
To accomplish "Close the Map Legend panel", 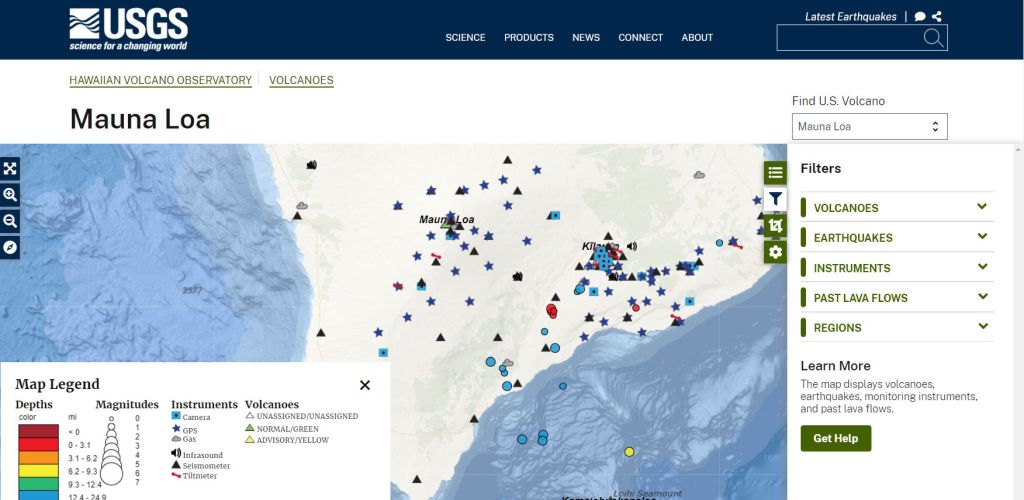I will point(365,385).
